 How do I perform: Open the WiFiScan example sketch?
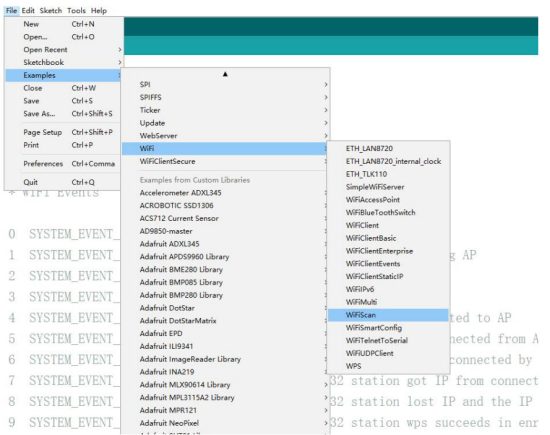pyautogui.click(x=388, y=315)
